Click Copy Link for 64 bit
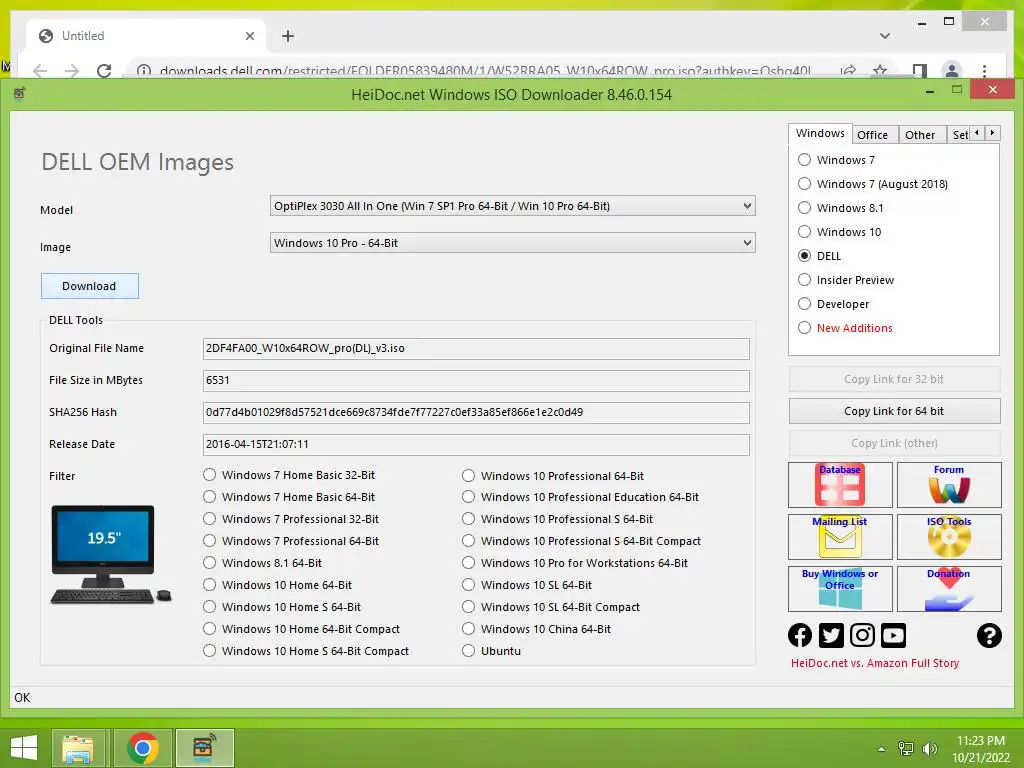 click(x=894, y=411)
